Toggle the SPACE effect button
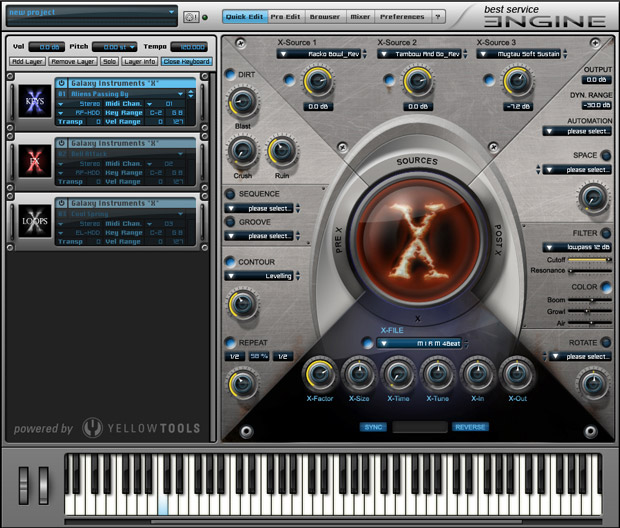Image resolution: width=620 pixels, height=528 pixels. click(x=605, y=155)
